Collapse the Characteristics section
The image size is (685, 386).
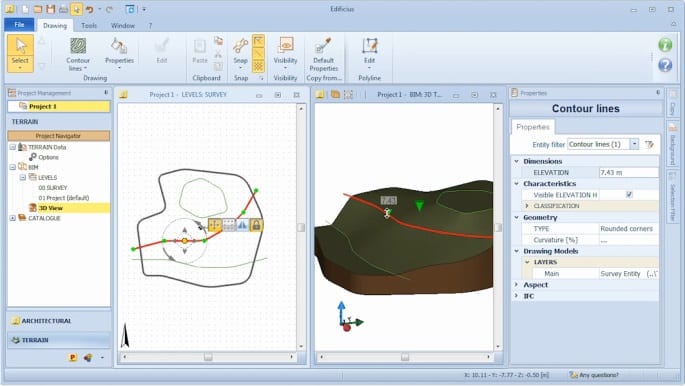coord(516,184)
